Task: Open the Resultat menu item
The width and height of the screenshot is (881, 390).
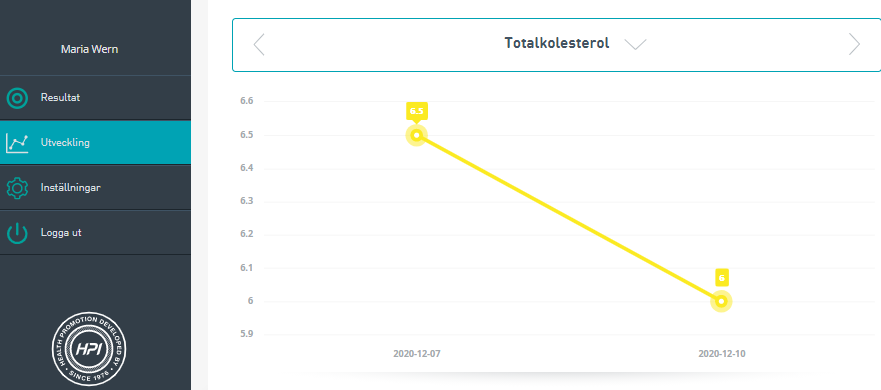Action: (x=96, y=98)
